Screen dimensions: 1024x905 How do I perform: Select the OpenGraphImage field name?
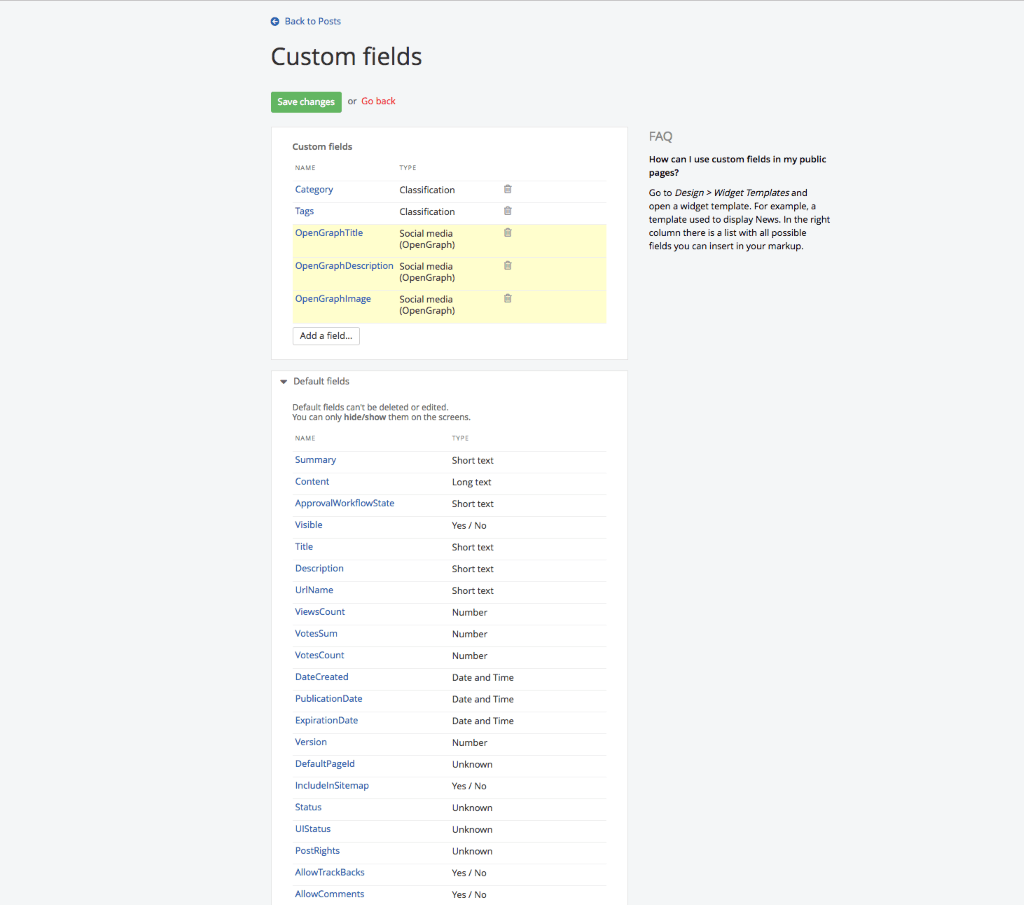pos(333,299)
